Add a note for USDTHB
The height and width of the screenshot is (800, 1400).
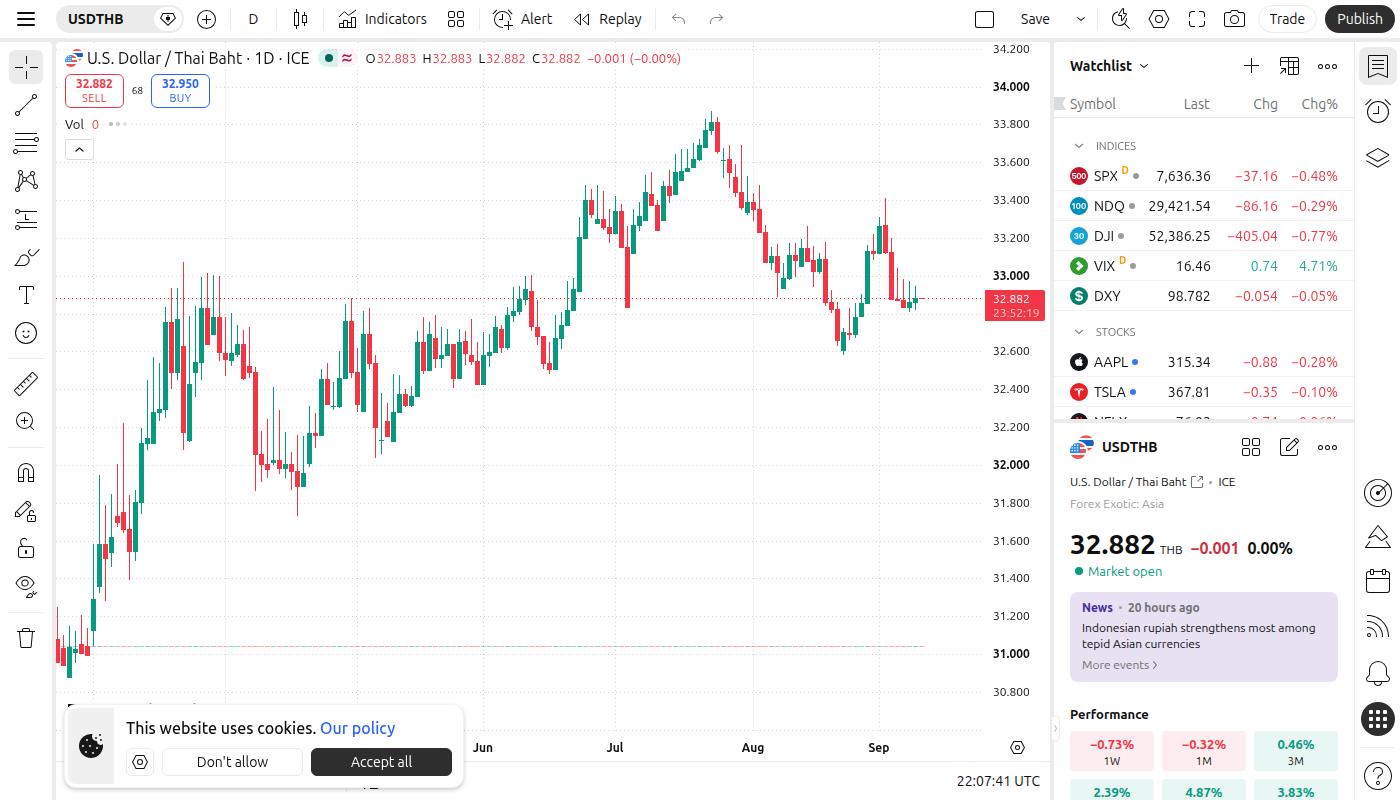(1289, 447)
